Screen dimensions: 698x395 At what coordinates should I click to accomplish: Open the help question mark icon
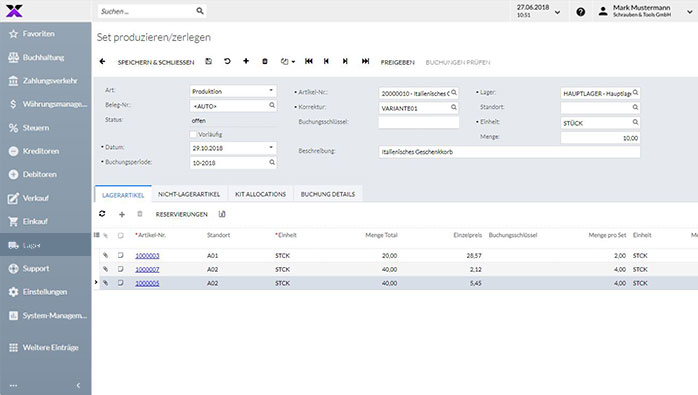tap(580, 12)
